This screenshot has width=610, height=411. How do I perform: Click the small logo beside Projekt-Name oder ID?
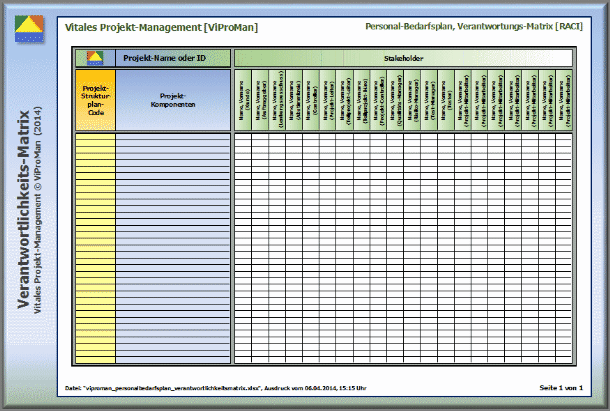[x=95, y=58]
